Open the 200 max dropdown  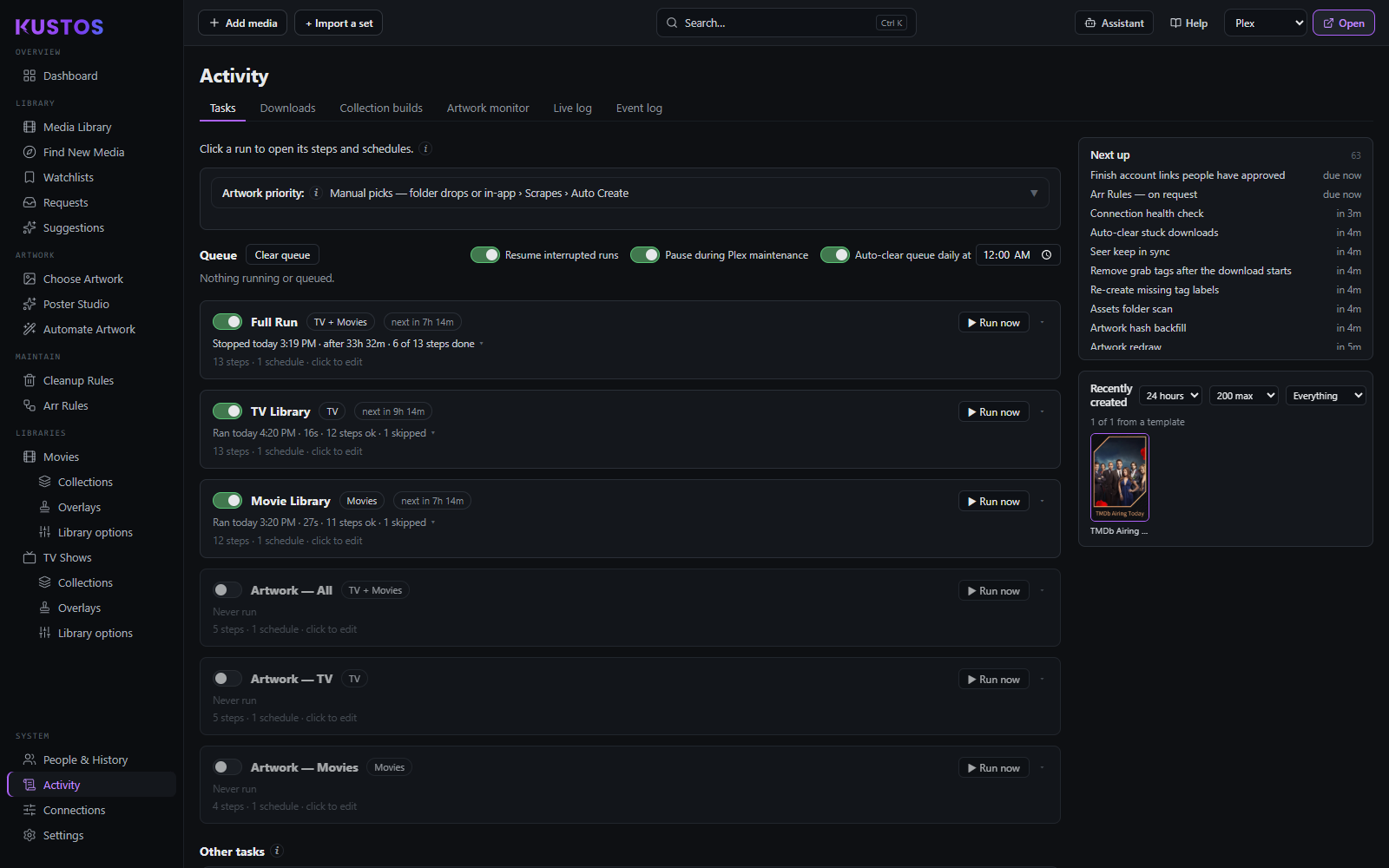(x=1244, y=396)
